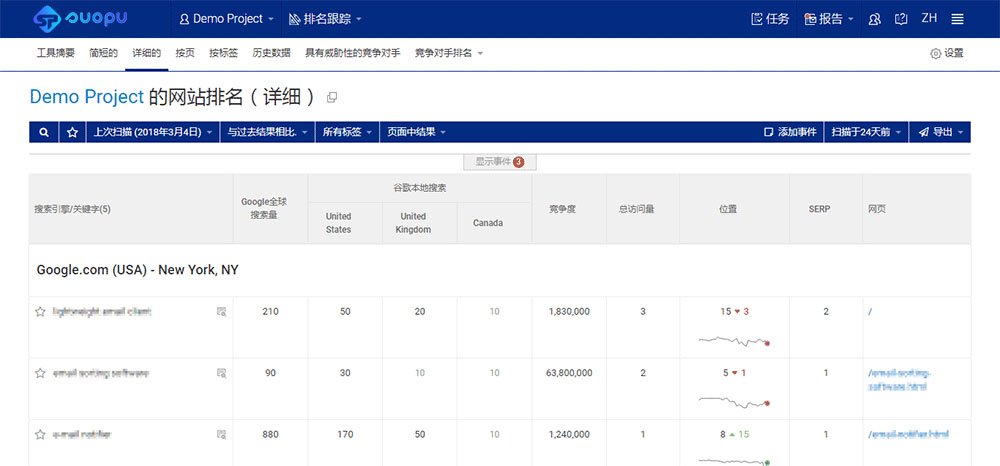Open the search icon in blue toolbar
1000x466 pixels.
[x=44, y=132]
